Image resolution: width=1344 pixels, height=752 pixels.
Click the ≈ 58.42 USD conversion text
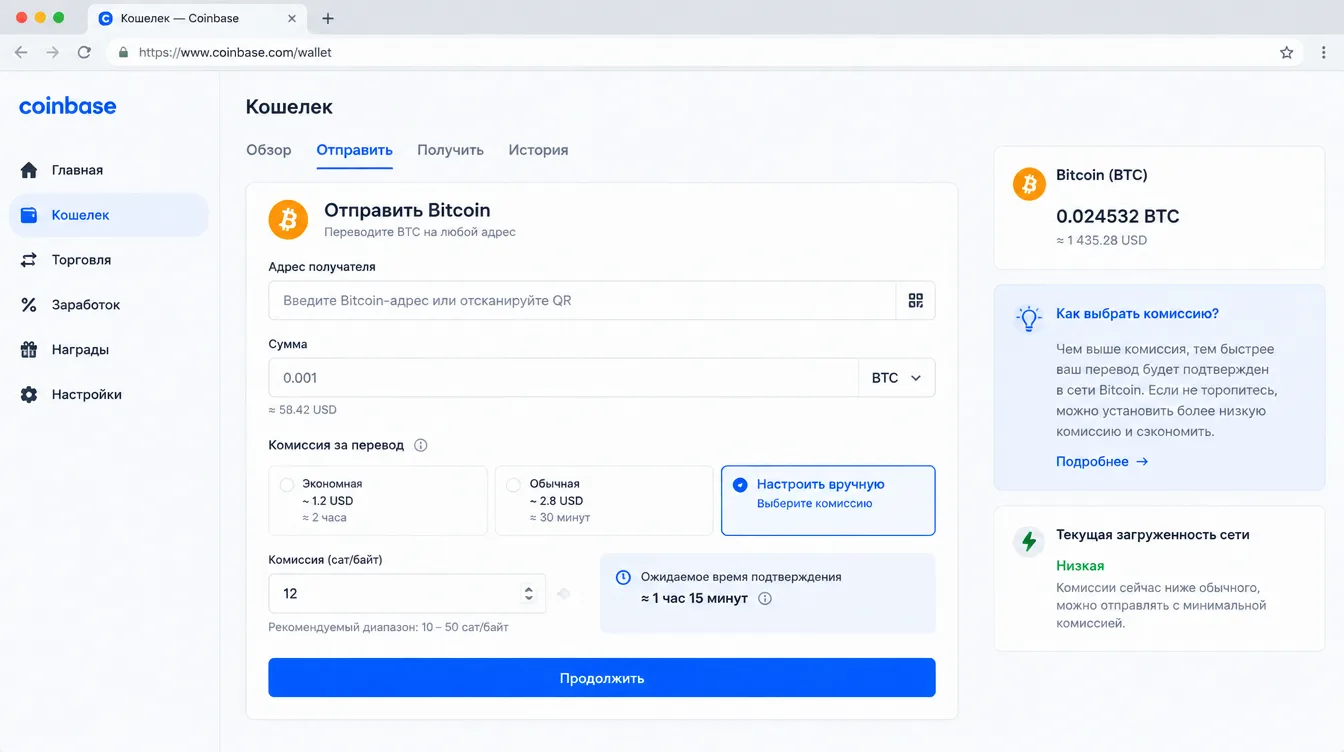click(x=303, y=410)
